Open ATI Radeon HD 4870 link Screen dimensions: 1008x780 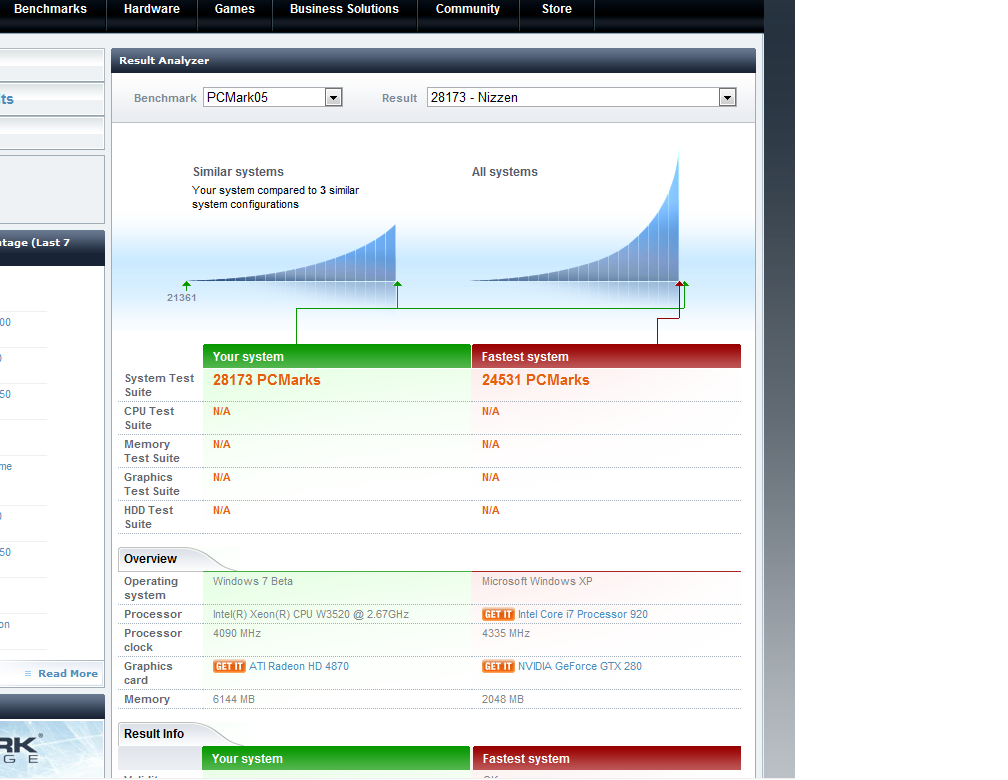coord(299,666)
